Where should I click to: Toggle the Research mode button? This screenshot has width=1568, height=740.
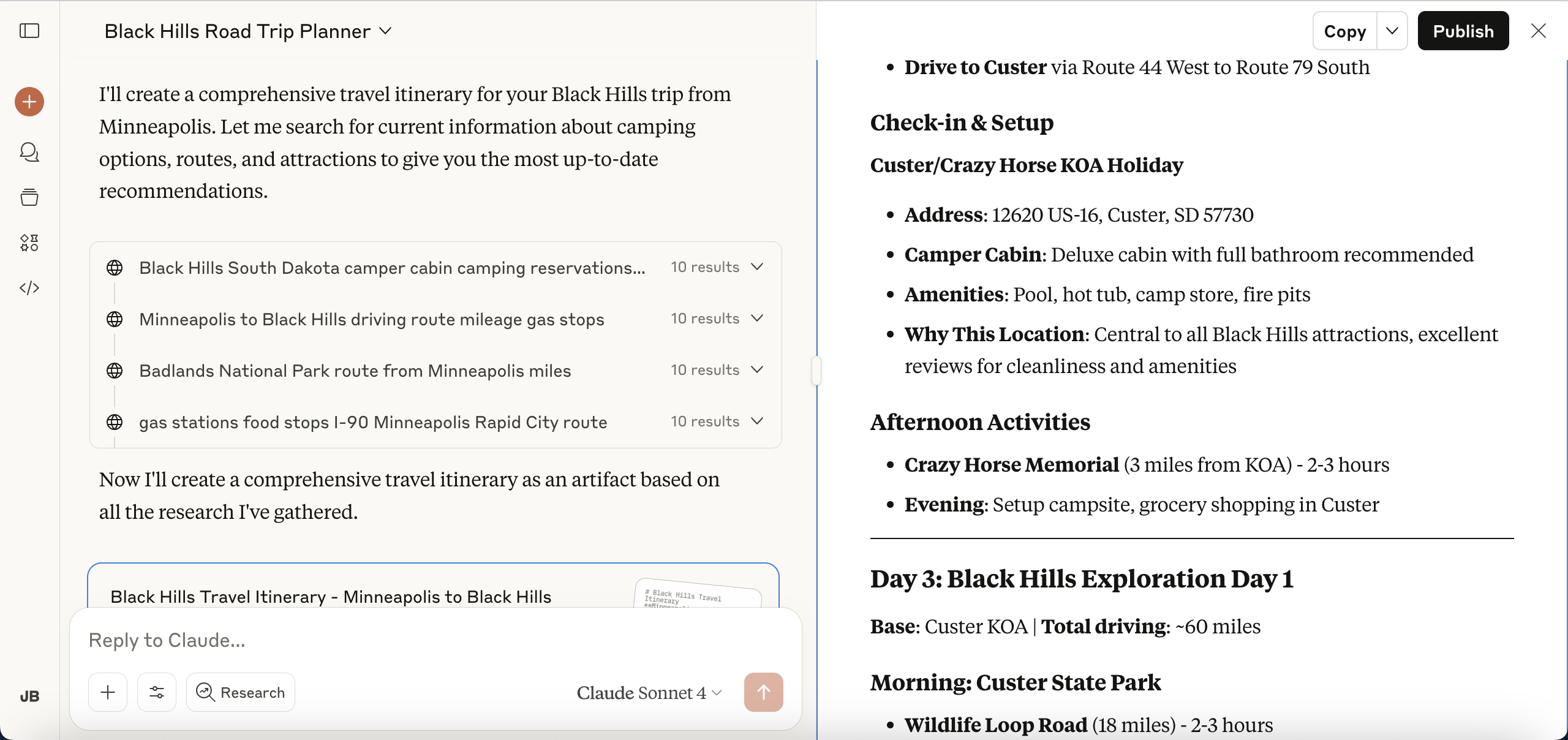[240, 692]
